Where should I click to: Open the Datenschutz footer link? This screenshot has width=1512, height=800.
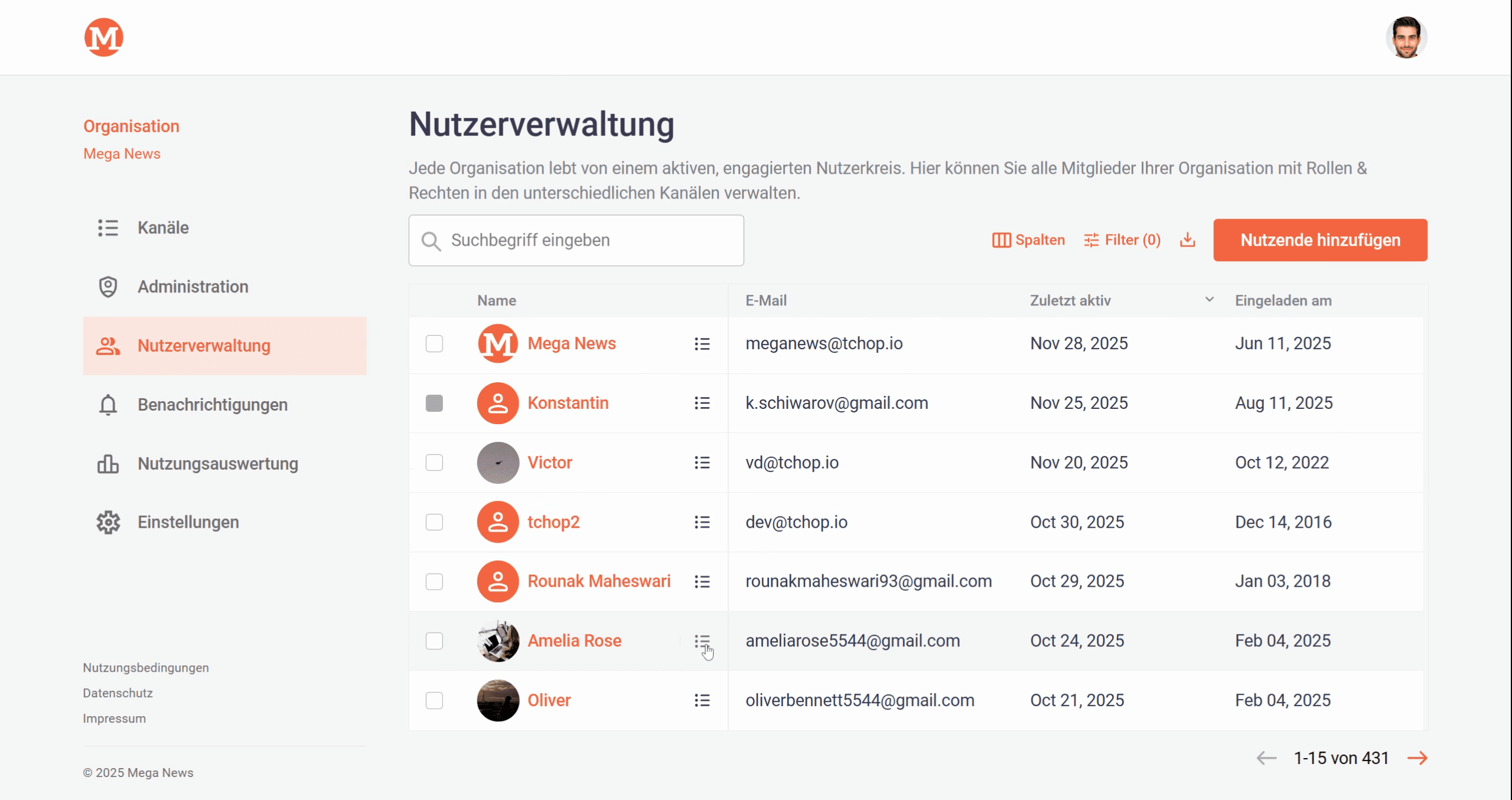coord(118,693)
